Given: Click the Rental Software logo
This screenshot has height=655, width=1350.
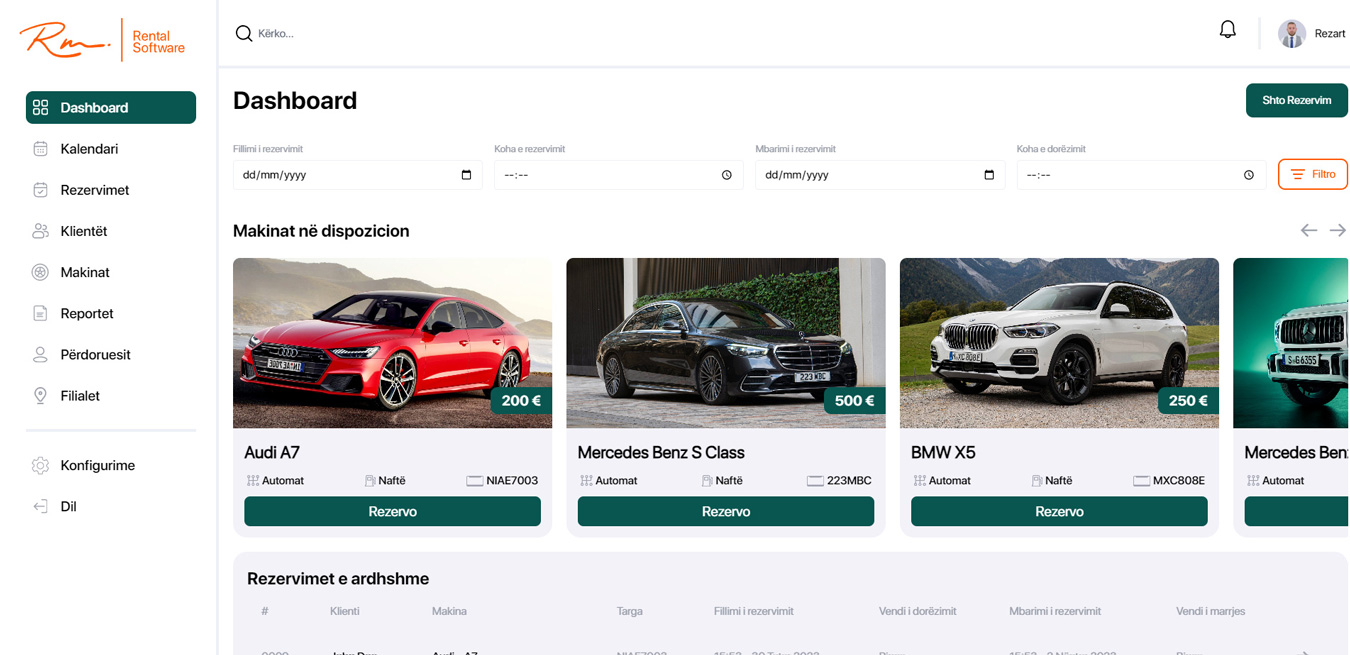Looking at the screenshot, I should click(102, 40).
